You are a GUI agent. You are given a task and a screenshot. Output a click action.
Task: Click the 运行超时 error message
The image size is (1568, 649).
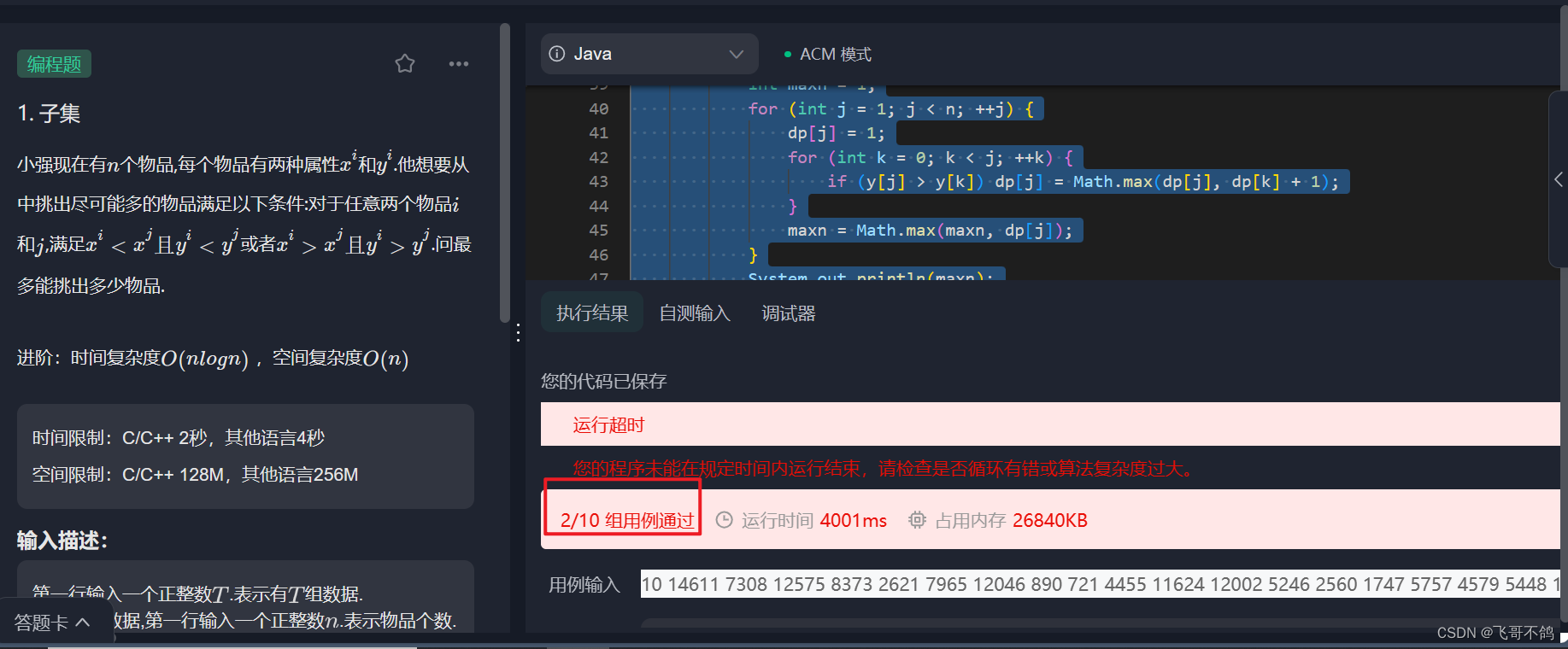[x=608, y=424]
